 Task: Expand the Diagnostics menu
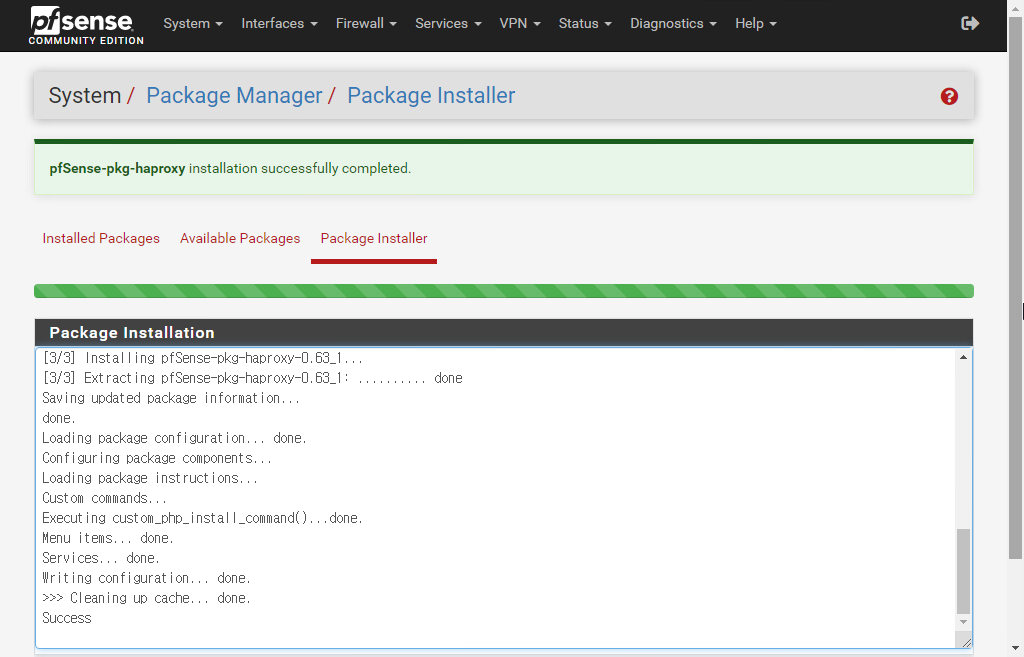coord(673,24)
